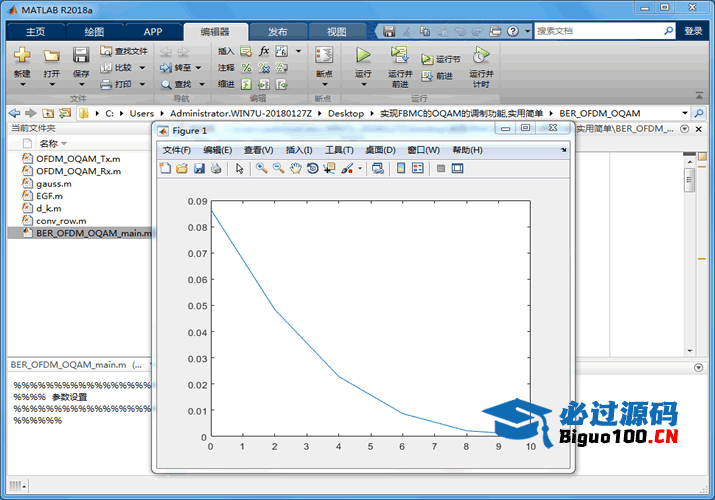Switch to the 发布 (Publish) tab
715x500 pixels.
(278, 31)
